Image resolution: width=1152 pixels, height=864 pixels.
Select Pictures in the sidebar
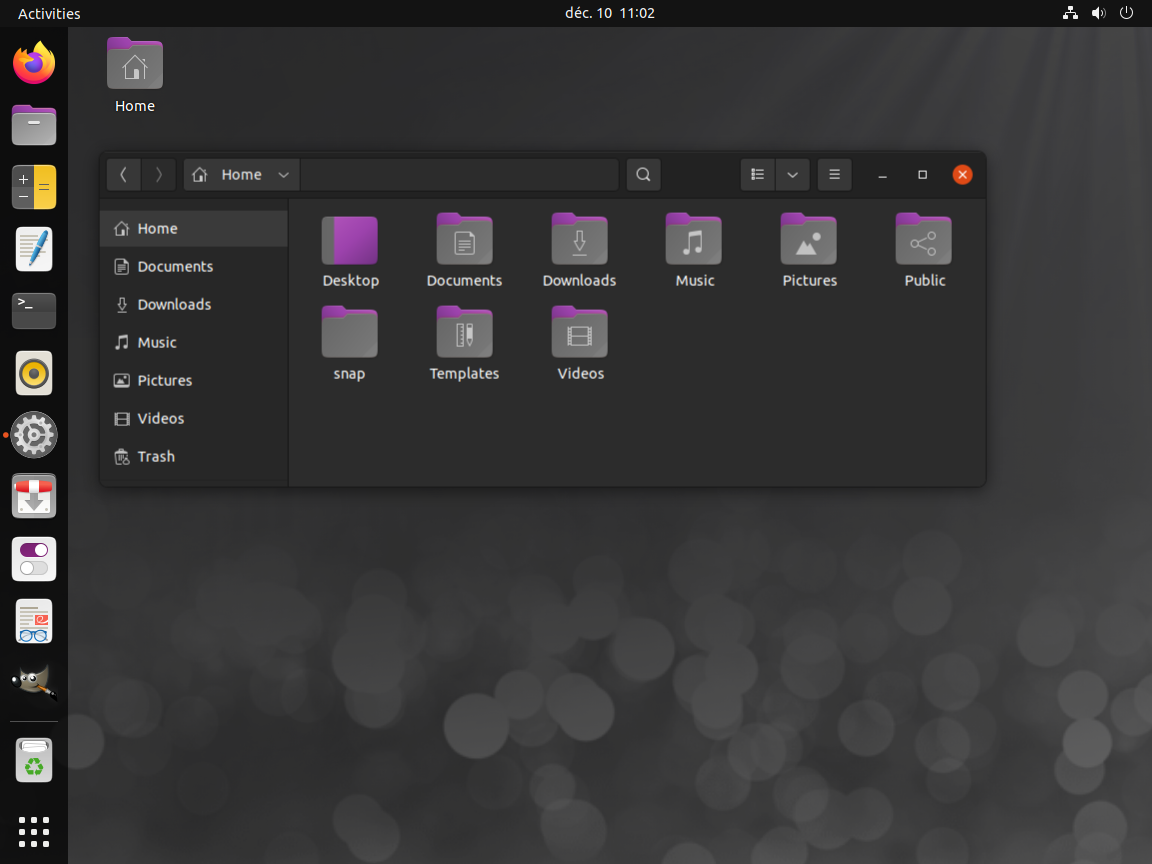point(194,381)
